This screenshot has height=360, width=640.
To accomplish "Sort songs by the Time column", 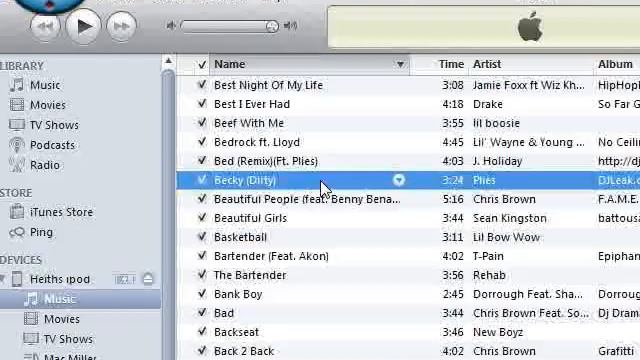I will tap(451, 64).
